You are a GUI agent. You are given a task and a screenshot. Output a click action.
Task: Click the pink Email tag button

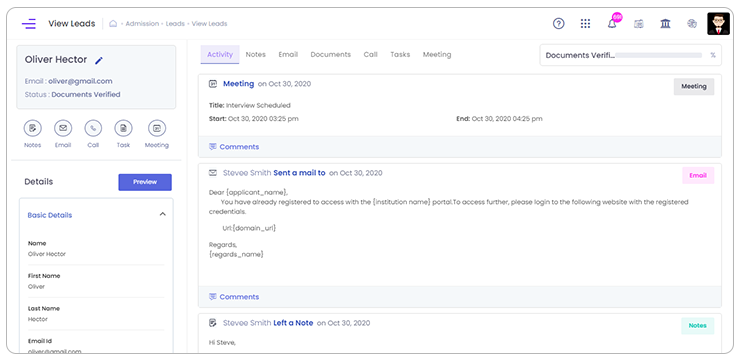click(698, 176)
